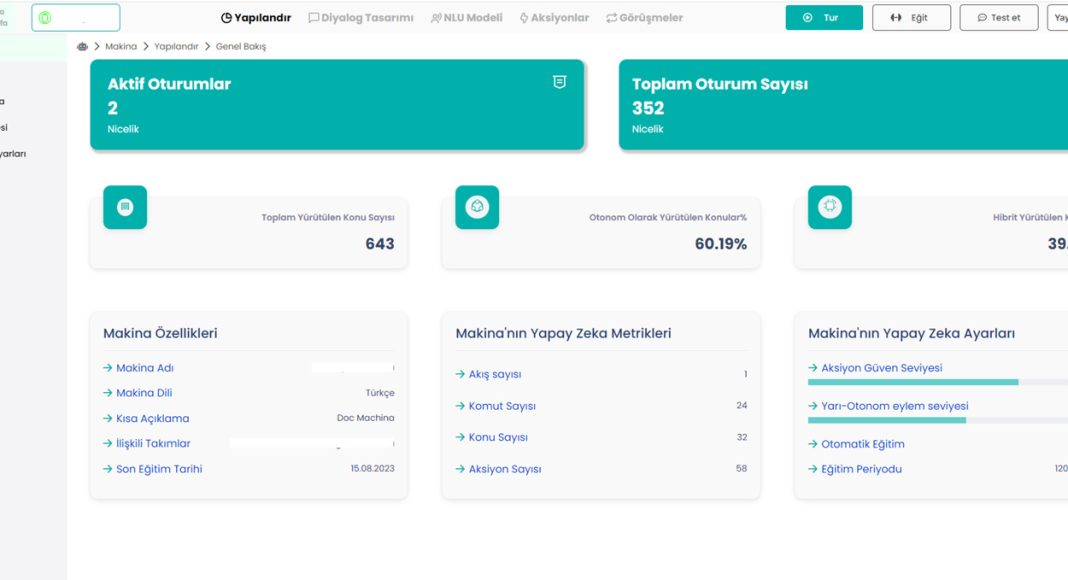Image resolution: width=1068 pixels, height=580 pixels.
Task: Open the Aksiyon Sayısı metric
Action: 601,469
